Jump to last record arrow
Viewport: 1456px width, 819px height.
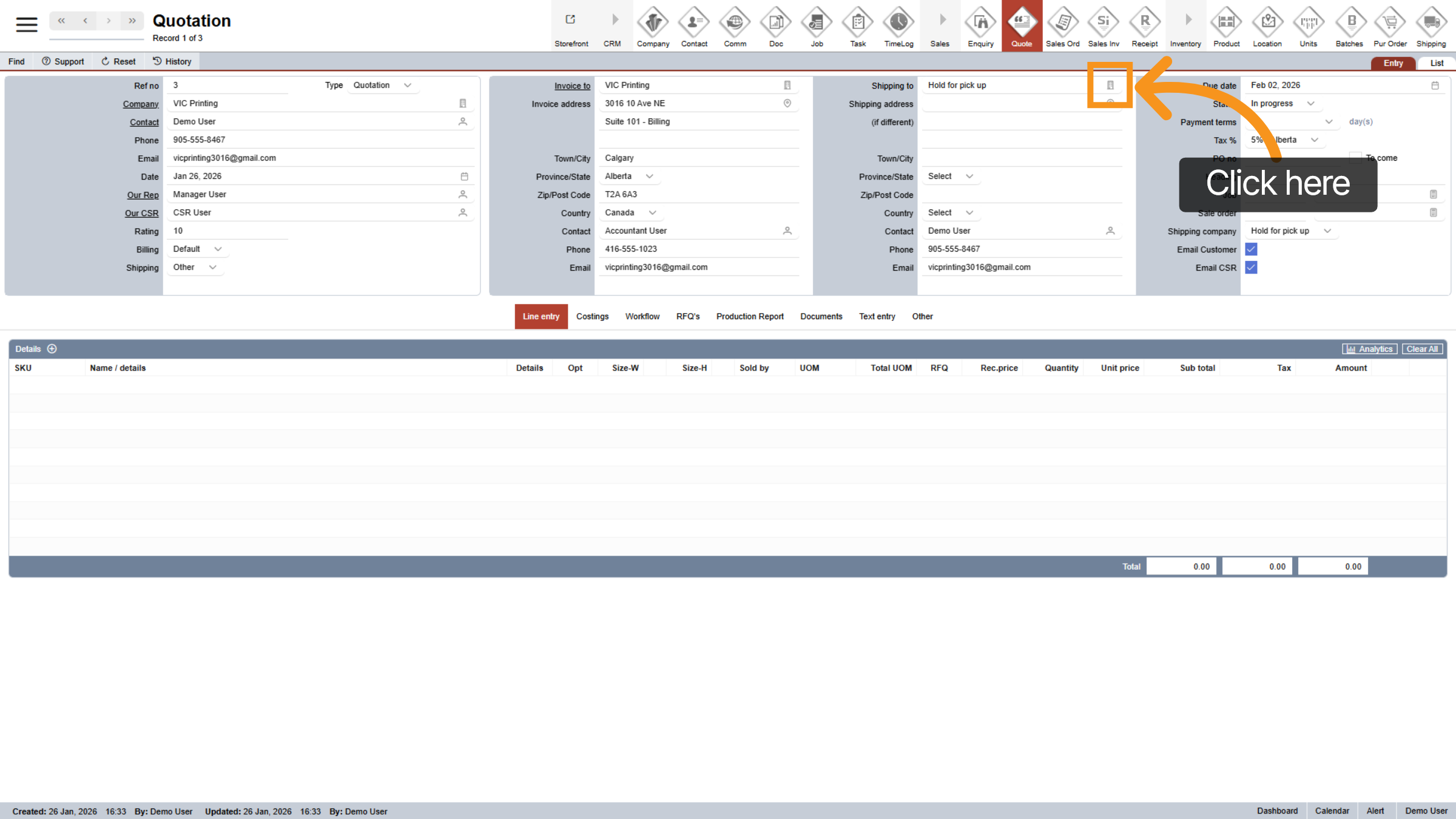point(132,21)
